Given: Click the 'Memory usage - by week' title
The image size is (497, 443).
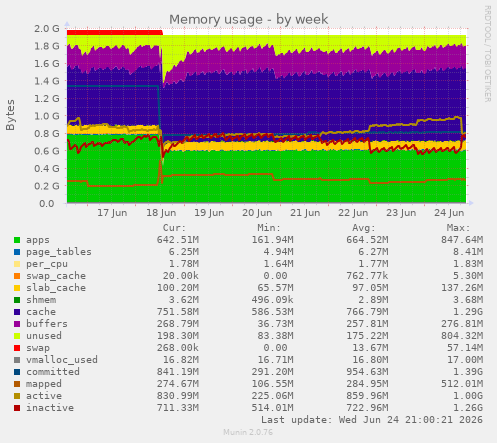Looking at the screenshot, I should pyautogui.click(x=249, y=19).
